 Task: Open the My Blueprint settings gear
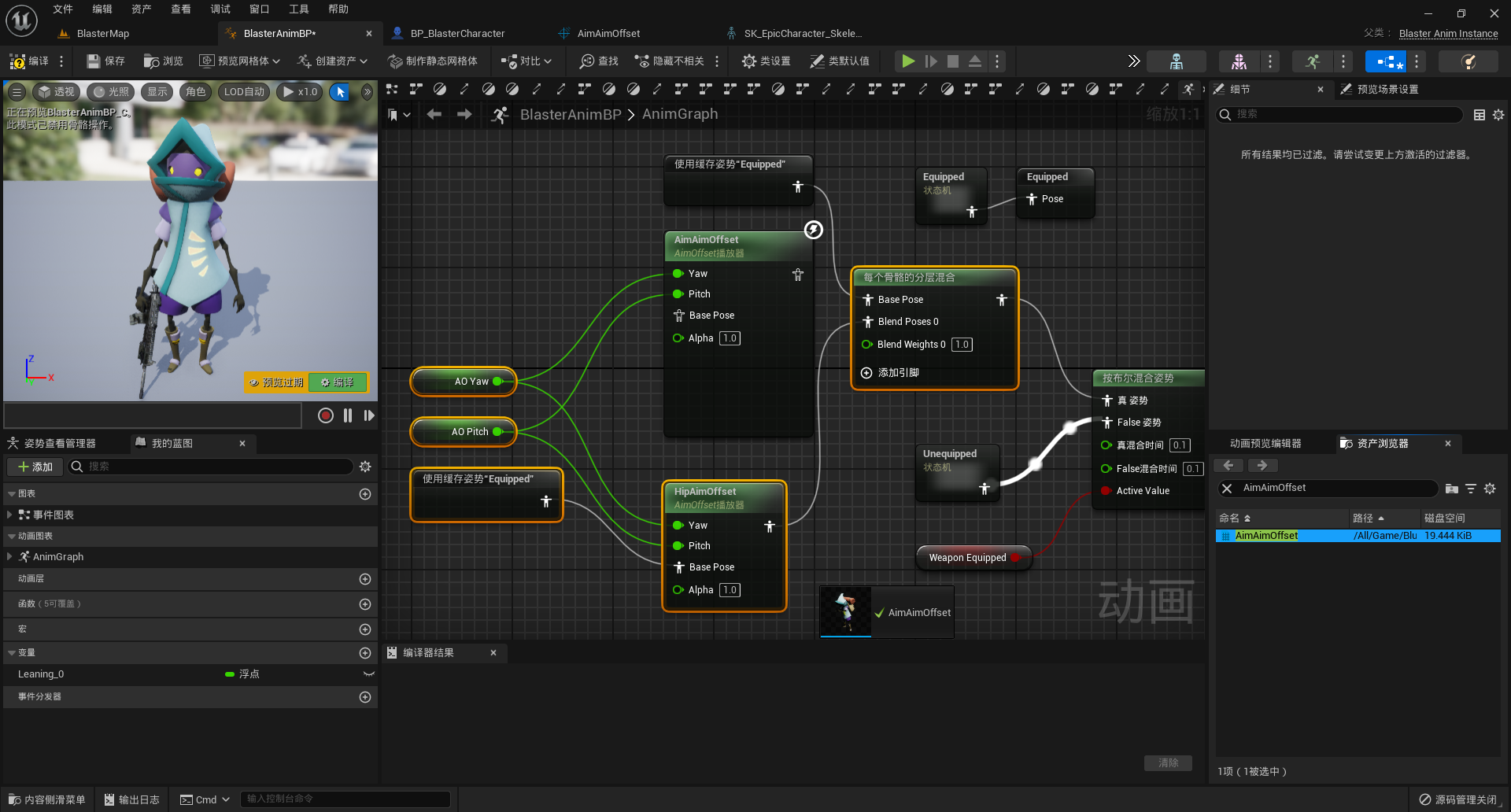[365, 467]
